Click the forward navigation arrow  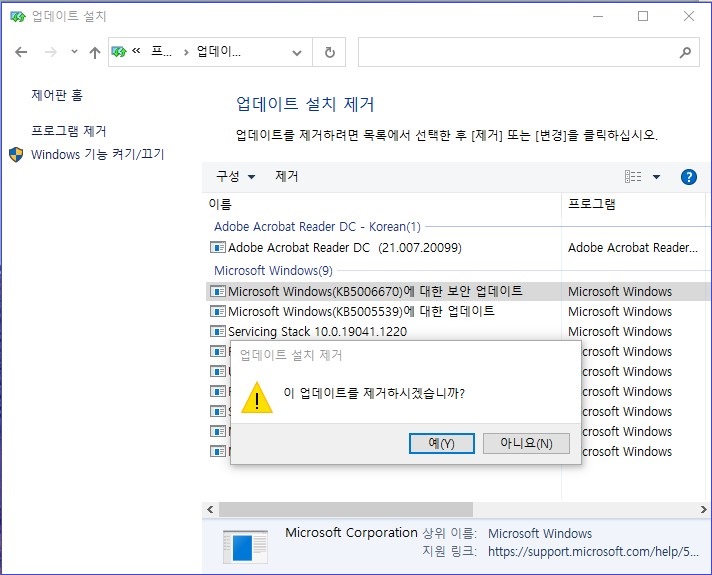click(x=50, y=52)
